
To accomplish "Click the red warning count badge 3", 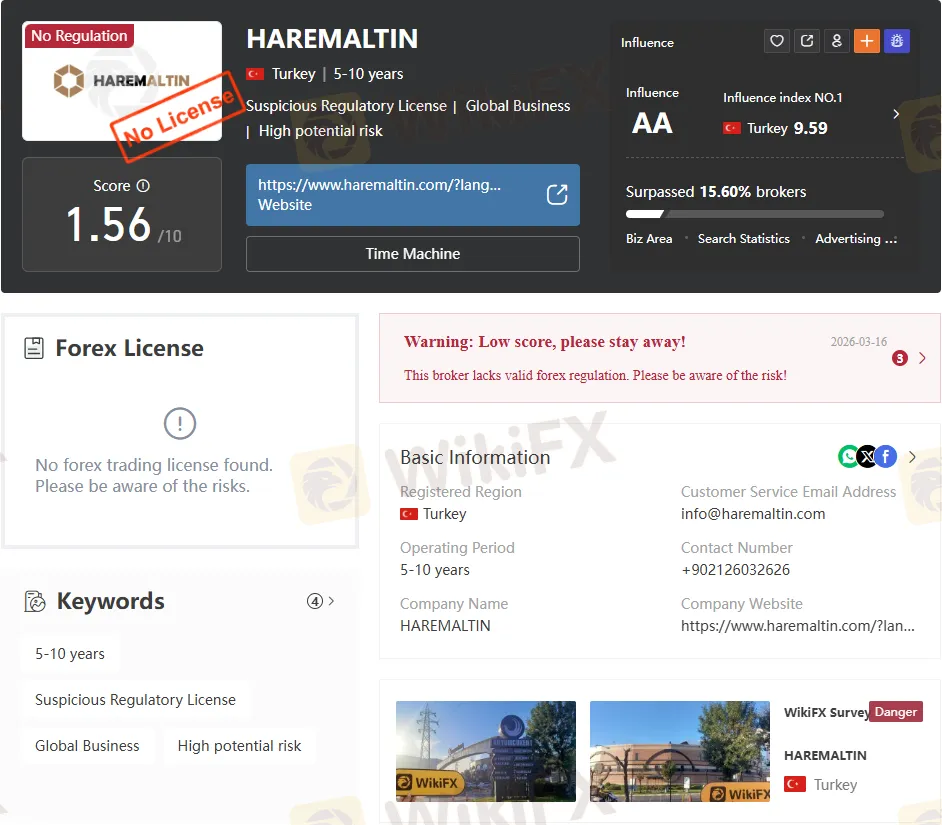I will (x=899, y=358).
